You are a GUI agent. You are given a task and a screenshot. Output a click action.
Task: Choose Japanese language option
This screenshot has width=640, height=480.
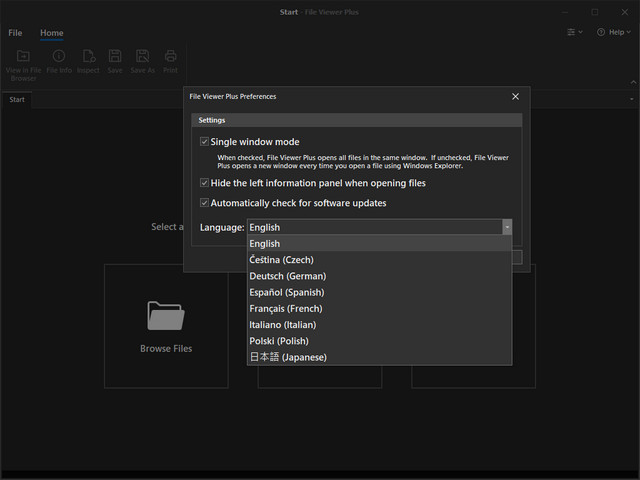380,357
